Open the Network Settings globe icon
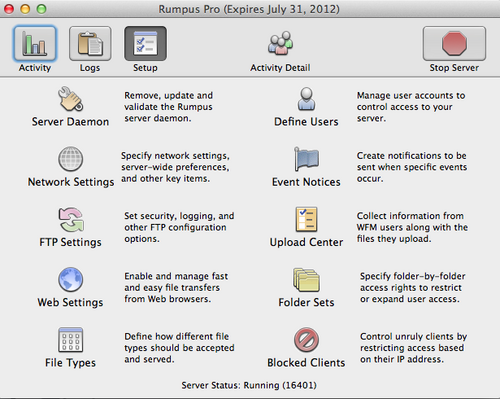Screen dimensions: 500x399 [70, 159]
